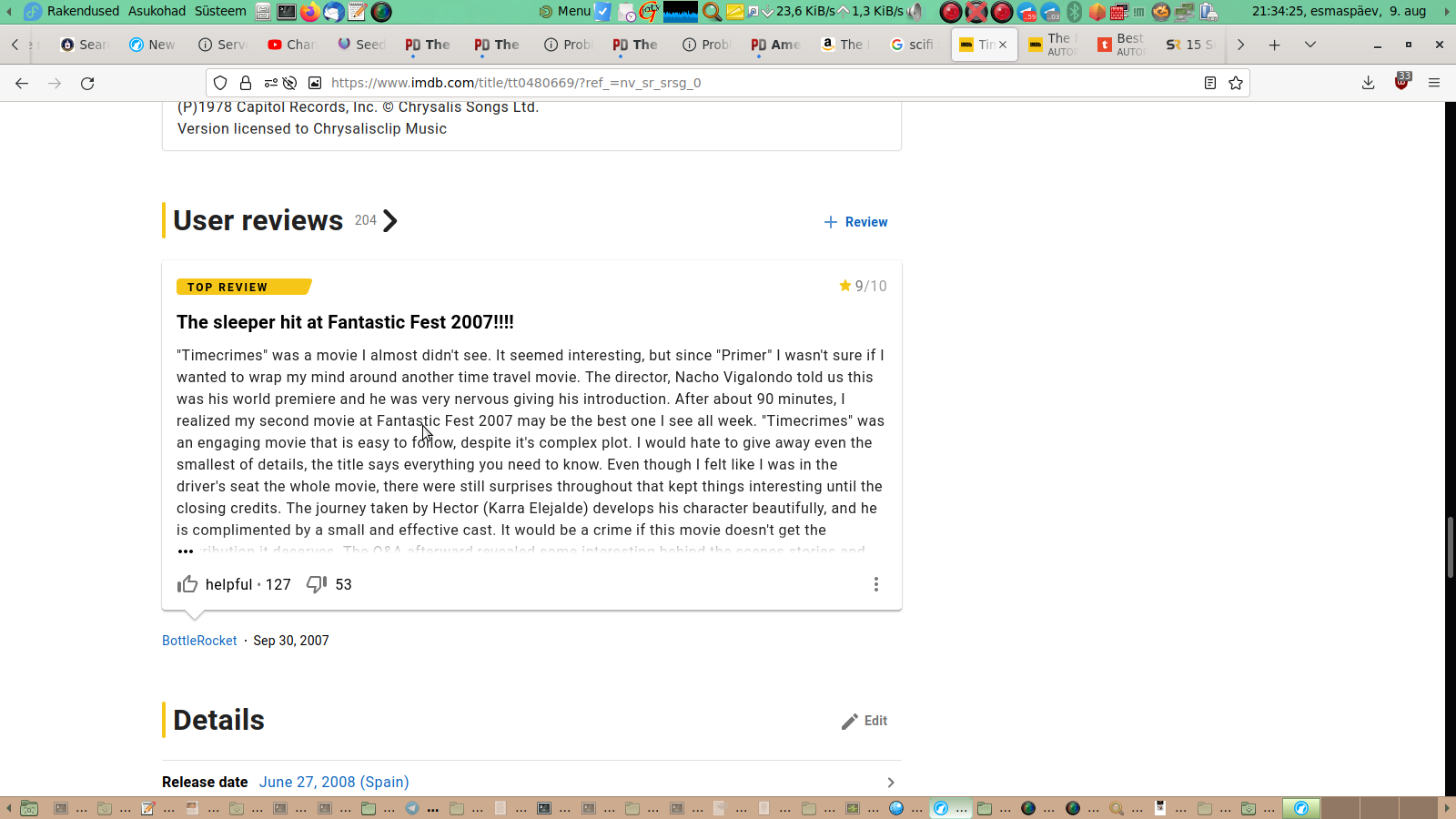
Task: Open tracking protection shield panel
Action: [x=220, y=83]
